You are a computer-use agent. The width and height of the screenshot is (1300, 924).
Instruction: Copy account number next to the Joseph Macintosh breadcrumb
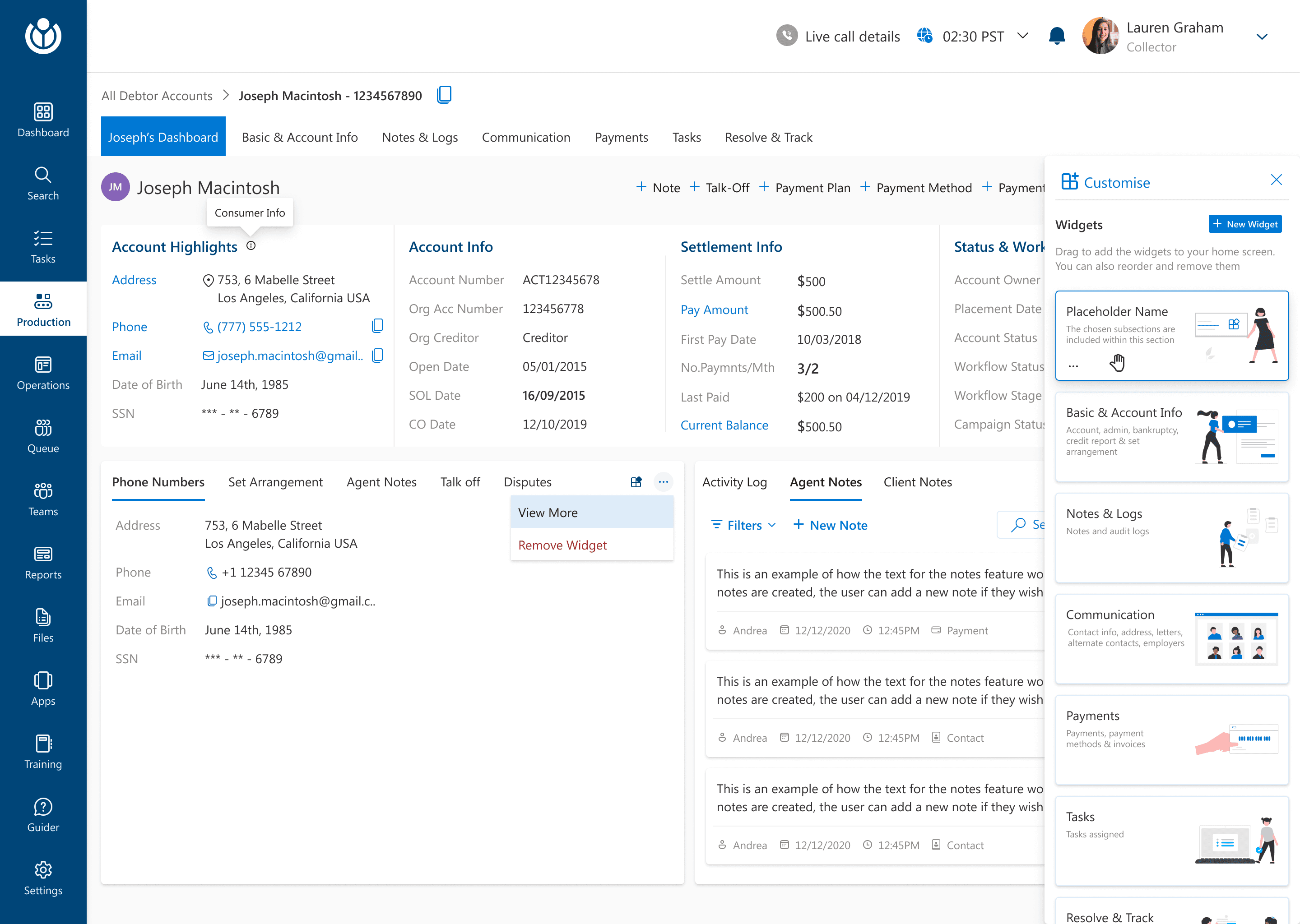click(x=444, y=95)
